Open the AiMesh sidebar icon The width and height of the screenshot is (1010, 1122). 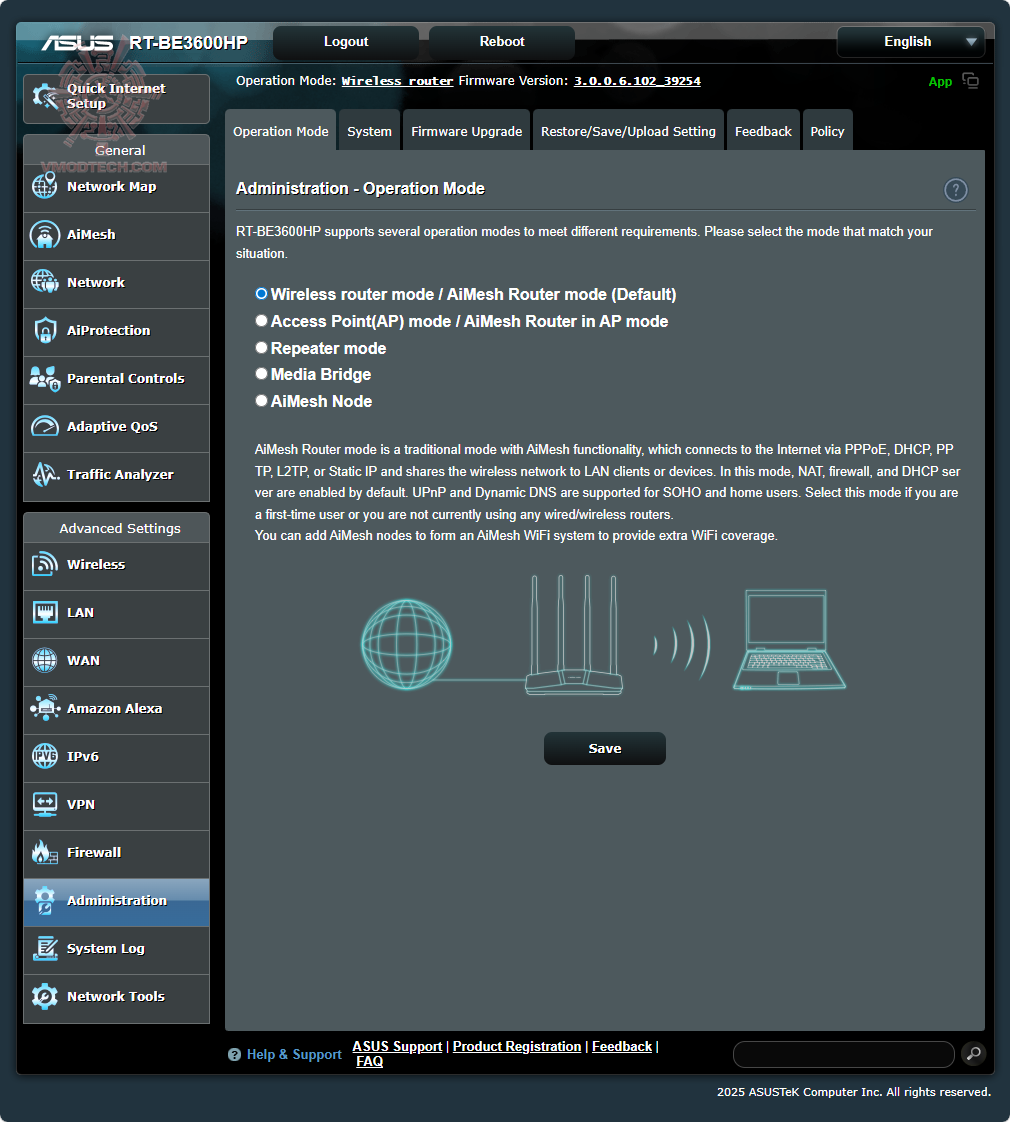tap(44, 234)
